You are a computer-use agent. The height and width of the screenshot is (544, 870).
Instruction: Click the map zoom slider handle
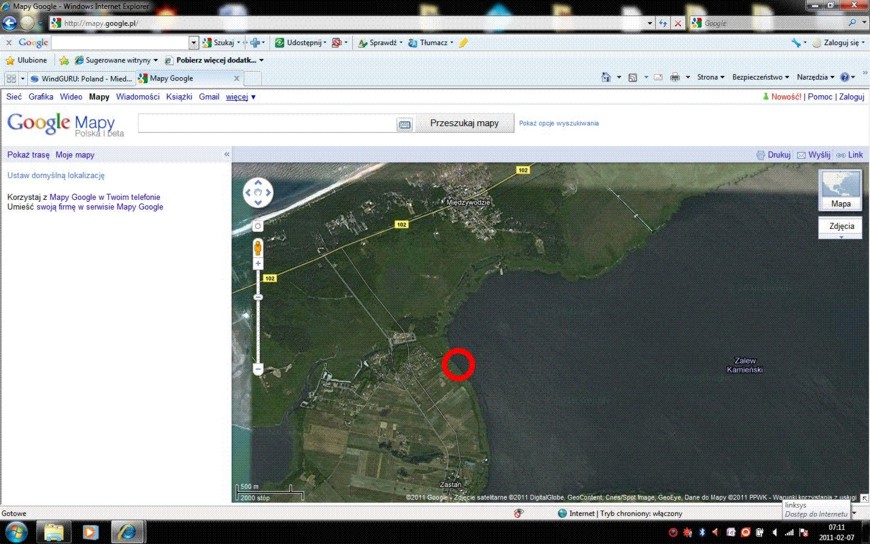pyautogui.click(x=258, y=298)
